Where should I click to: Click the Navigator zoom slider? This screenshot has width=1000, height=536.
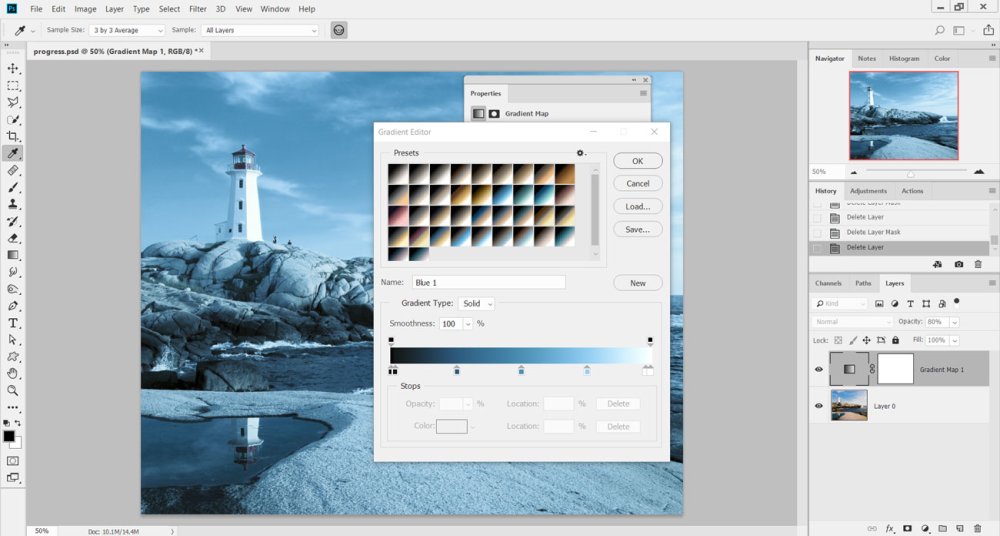[911, 172]
